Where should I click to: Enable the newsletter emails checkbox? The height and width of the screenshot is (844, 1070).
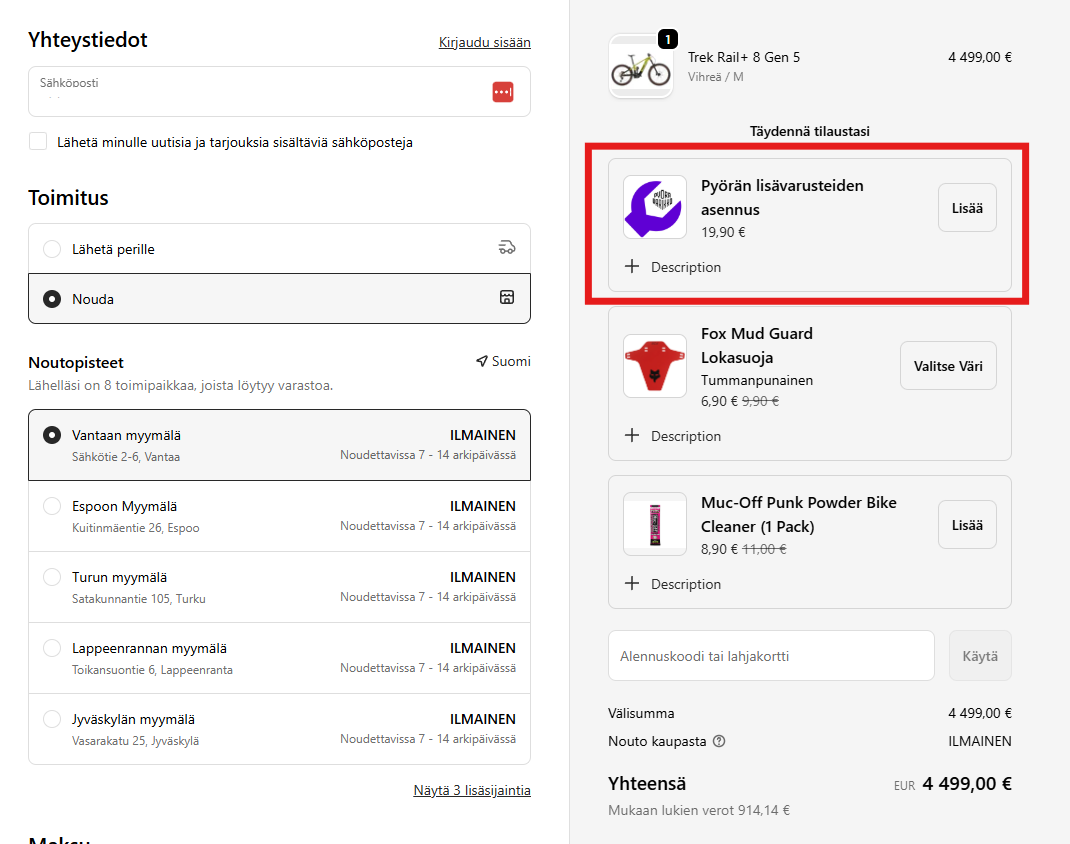38,142
